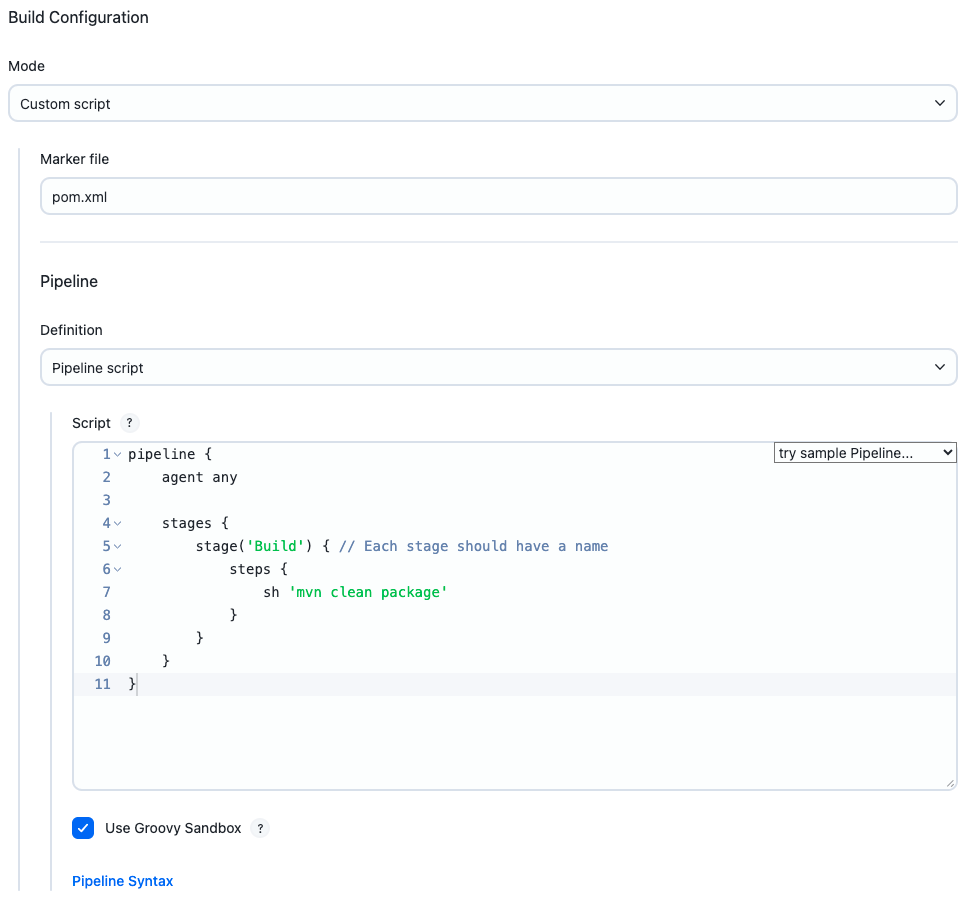Screen dimensions: 968x905
Task: Open the Mode selector showing Custom script
Action: 483,103
